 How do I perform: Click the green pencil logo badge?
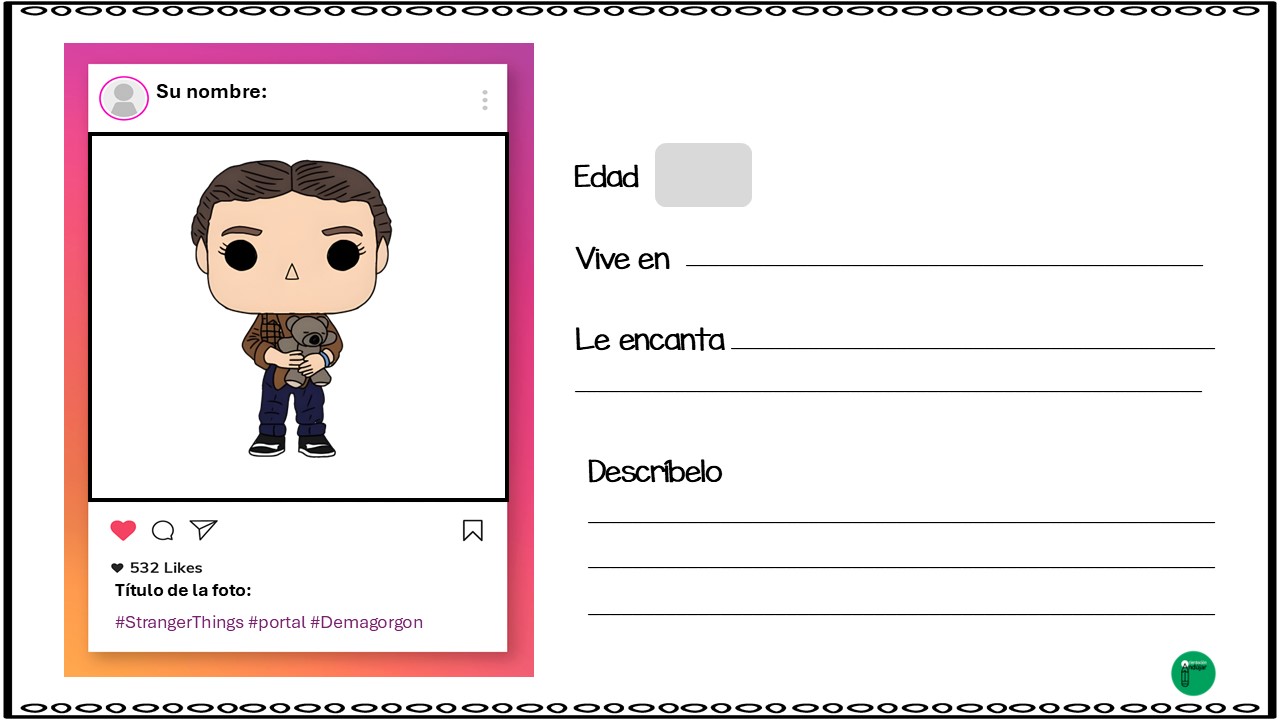1193,673
